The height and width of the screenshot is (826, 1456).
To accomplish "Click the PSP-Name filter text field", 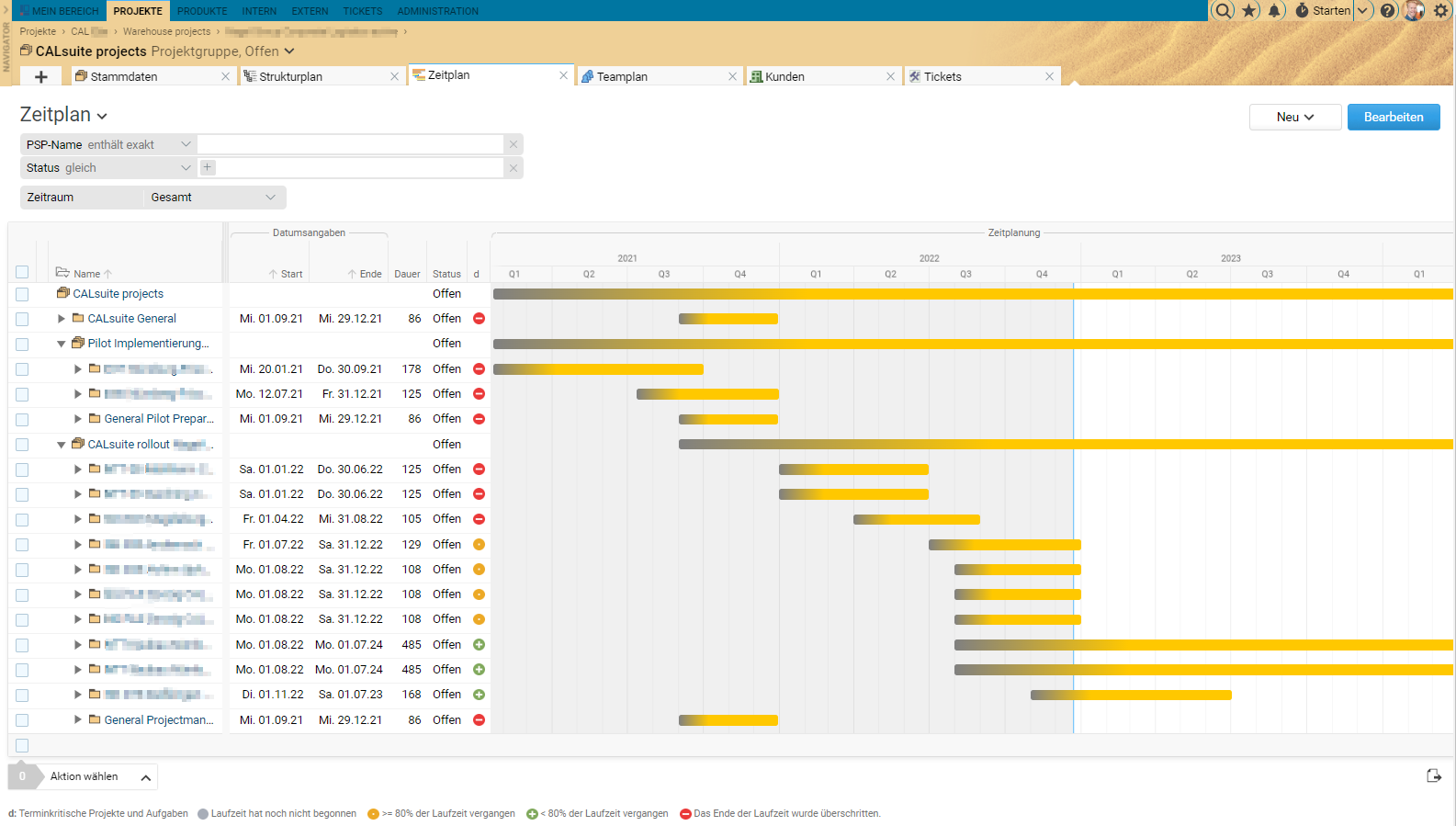I will coord(350,144).
